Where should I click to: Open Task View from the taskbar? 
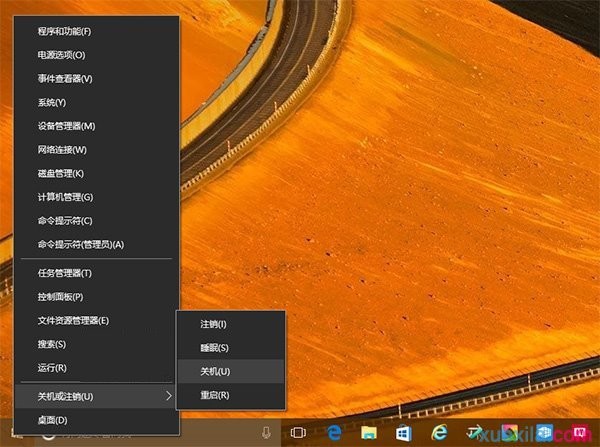(297, 432)
